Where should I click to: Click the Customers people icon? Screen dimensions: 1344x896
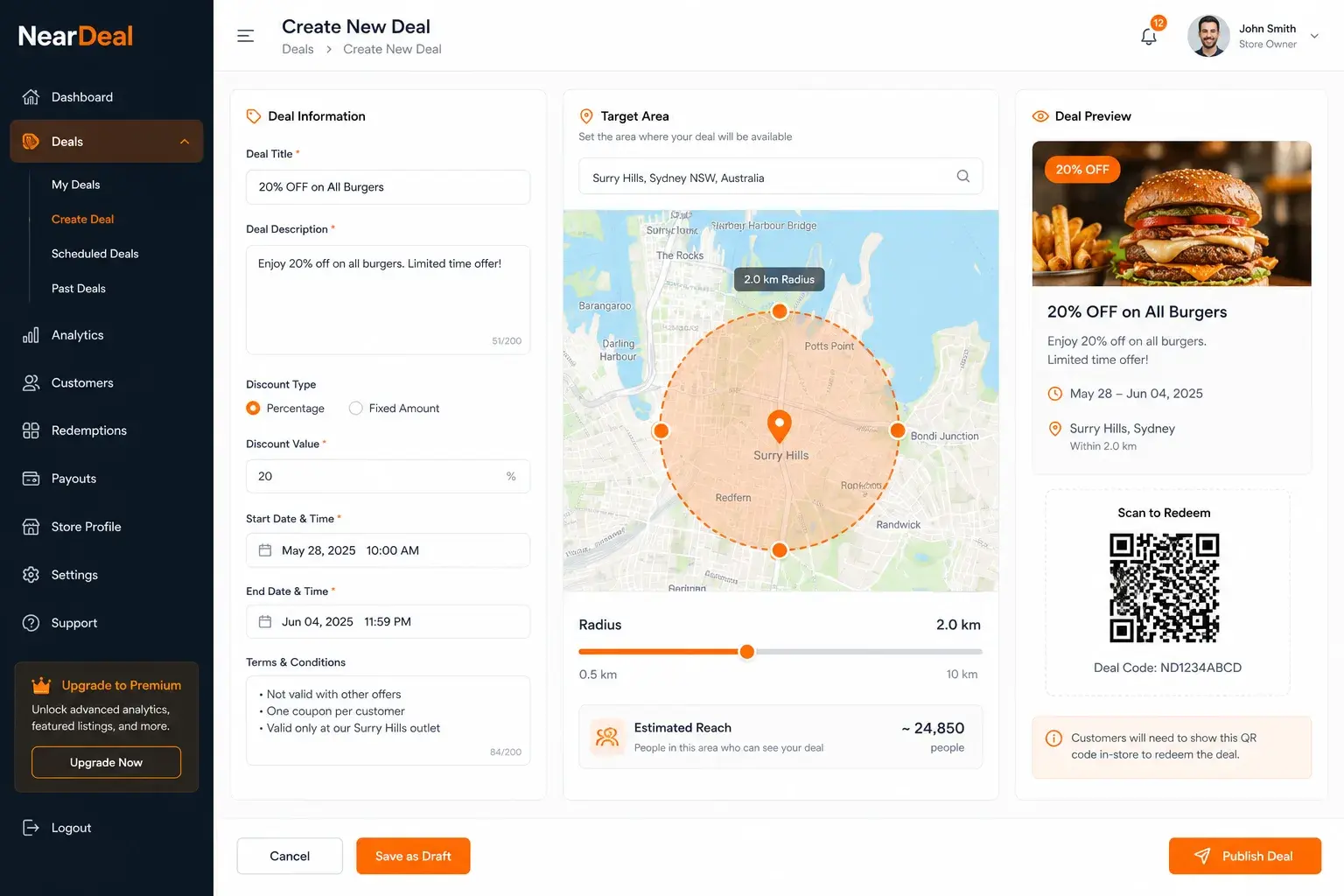point(31,382)
